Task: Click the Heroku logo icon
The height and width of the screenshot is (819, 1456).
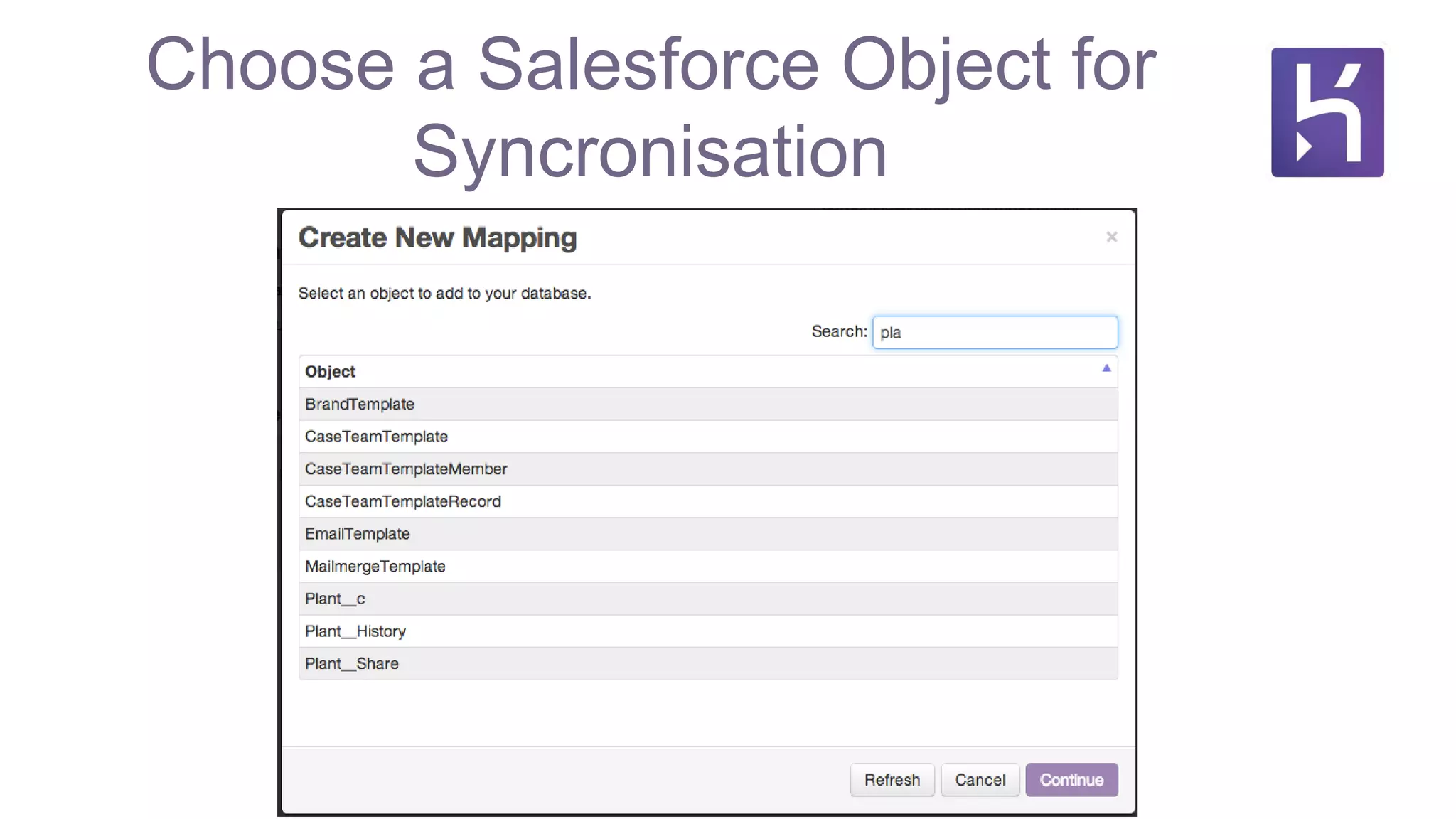Action: pos(1327,112)
